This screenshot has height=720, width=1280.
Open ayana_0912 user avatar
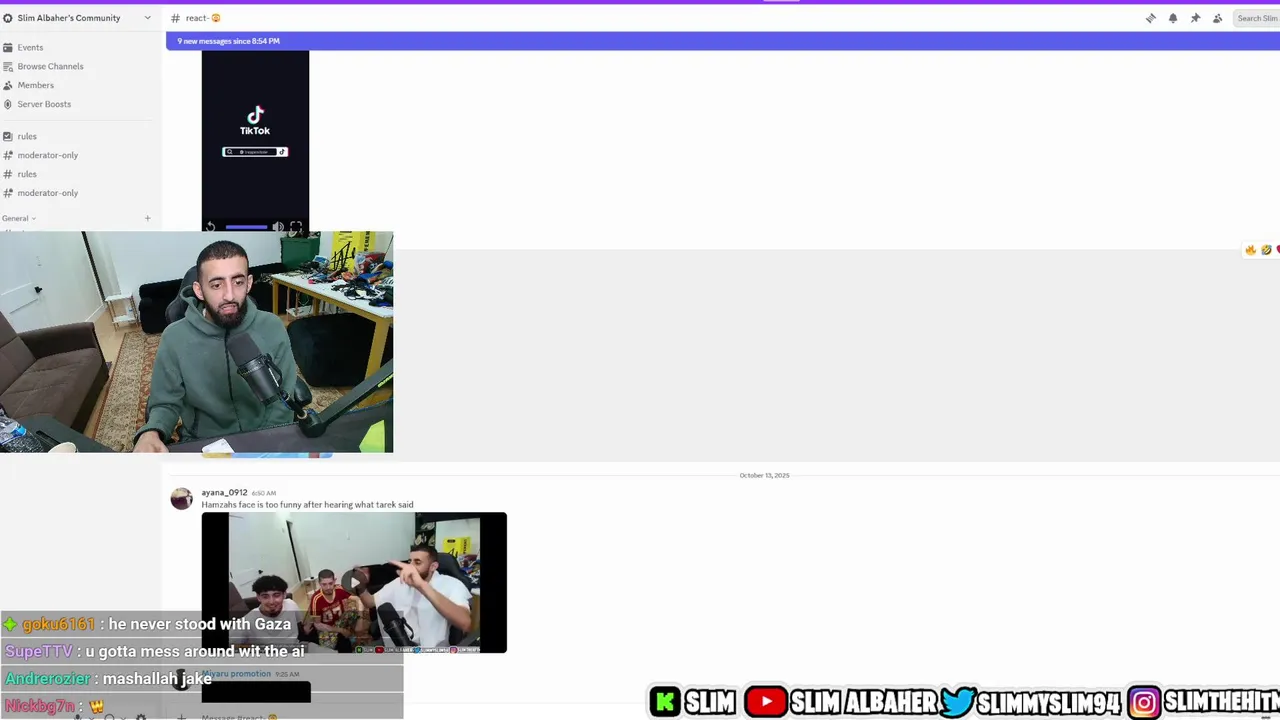click(x=181, y=499)
